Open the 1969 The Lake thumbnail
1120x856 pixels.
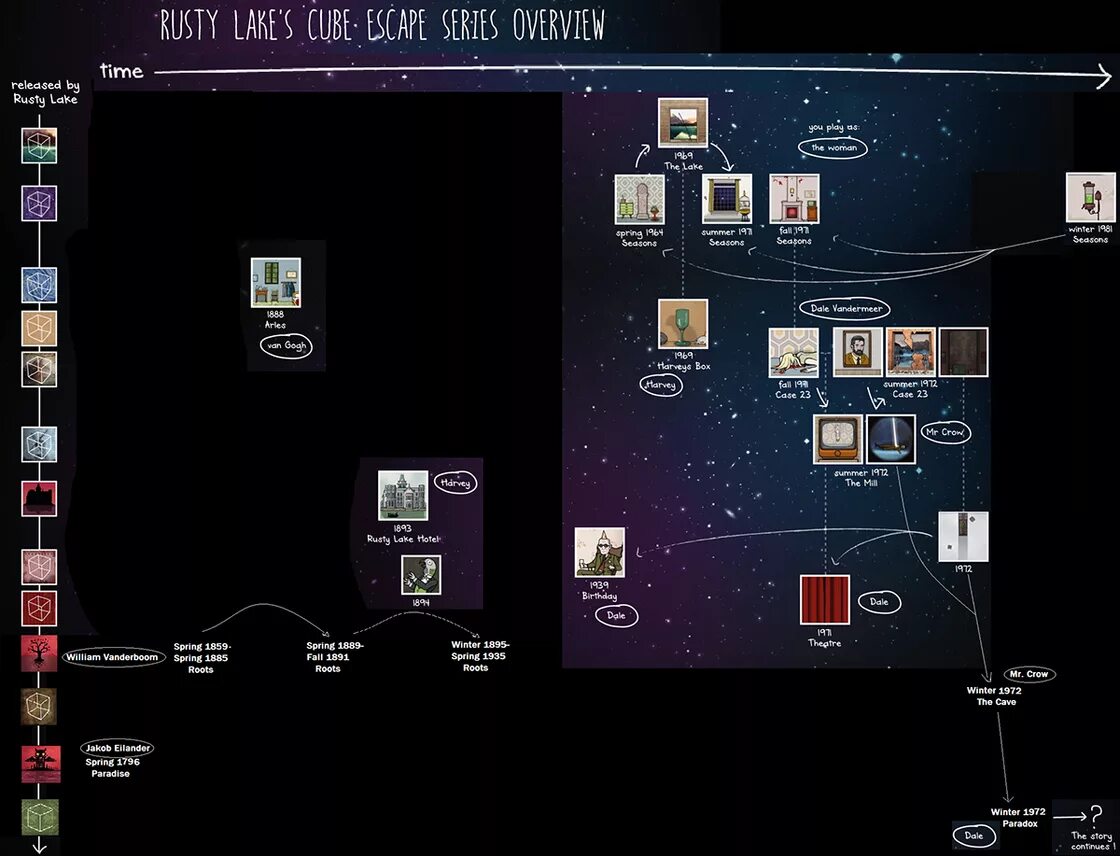(x=683, y=123)
